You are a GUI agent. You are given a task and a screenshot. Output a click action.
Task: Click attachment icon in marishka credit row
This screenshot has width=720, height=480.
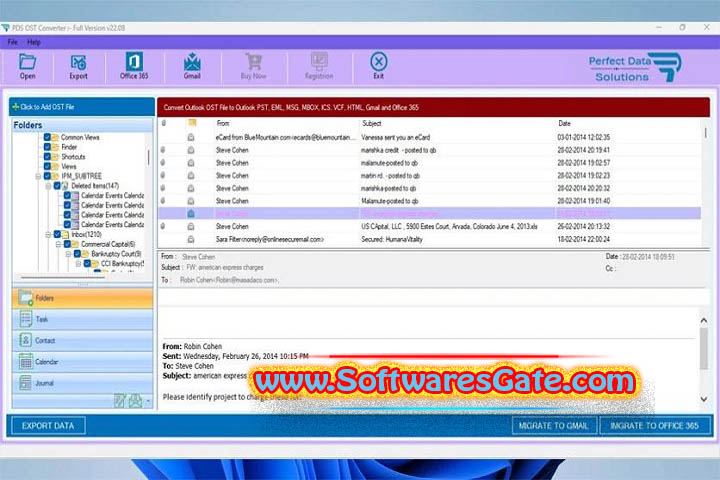[163, 150]
